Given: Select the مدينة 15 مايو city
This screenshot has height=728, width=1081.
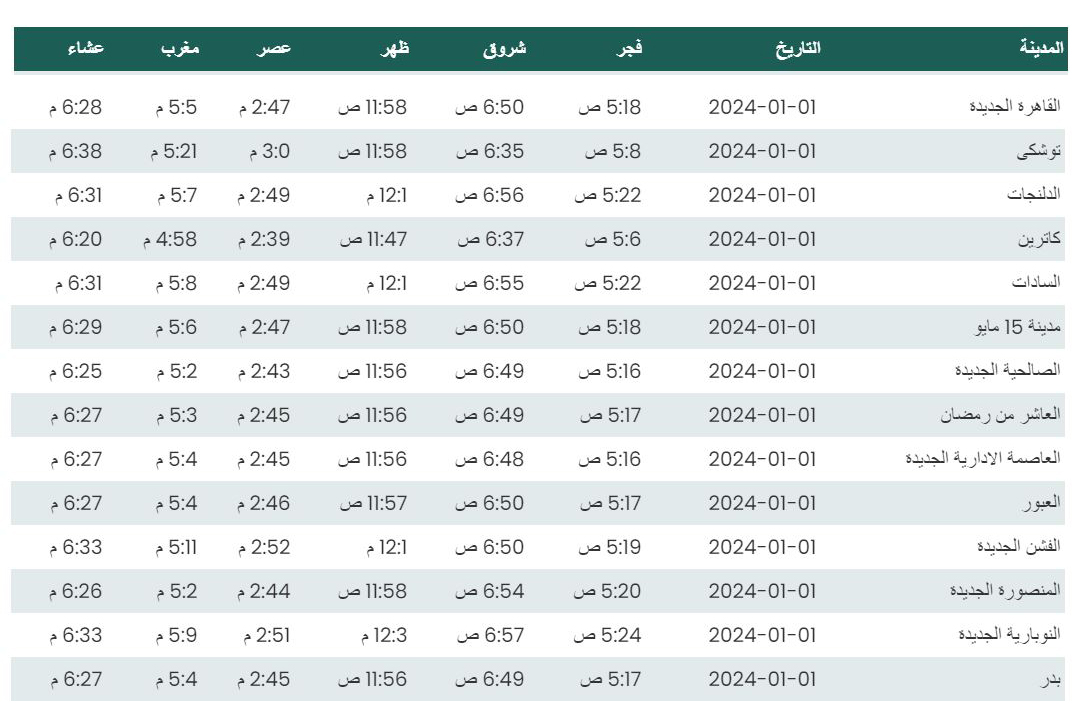Looking at the screenshot, I should [x=1018, y=327].
